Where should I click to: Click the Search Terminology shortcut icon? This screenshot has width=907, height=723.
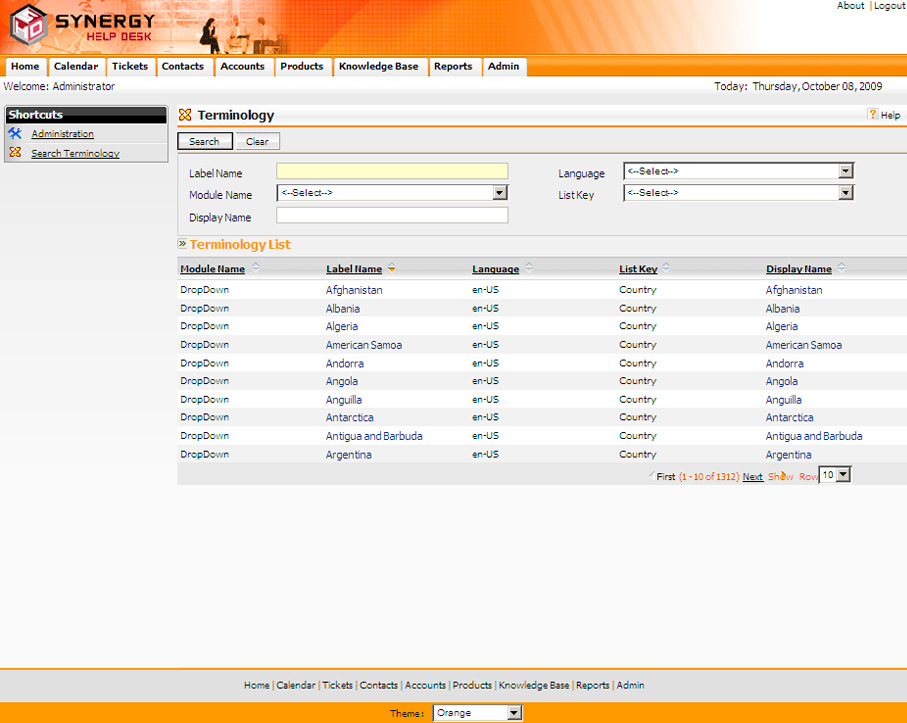15,153
